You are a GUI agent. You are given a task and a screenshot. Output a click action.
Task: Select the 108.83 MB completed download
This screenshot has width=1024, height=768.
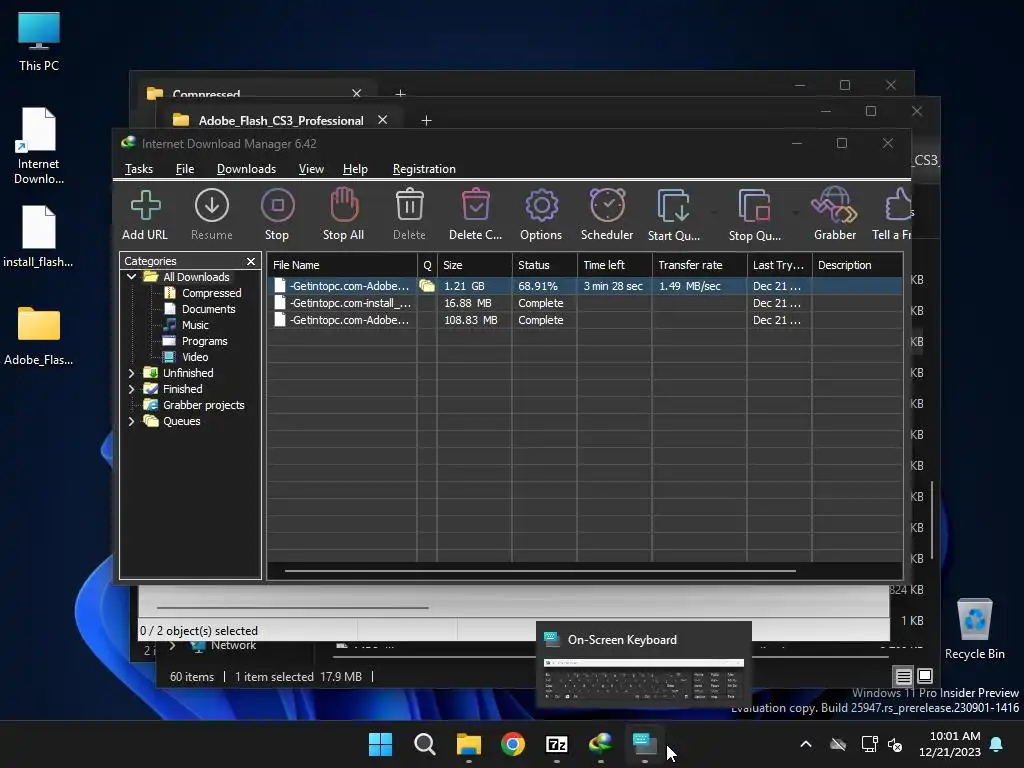coord(584,320)
